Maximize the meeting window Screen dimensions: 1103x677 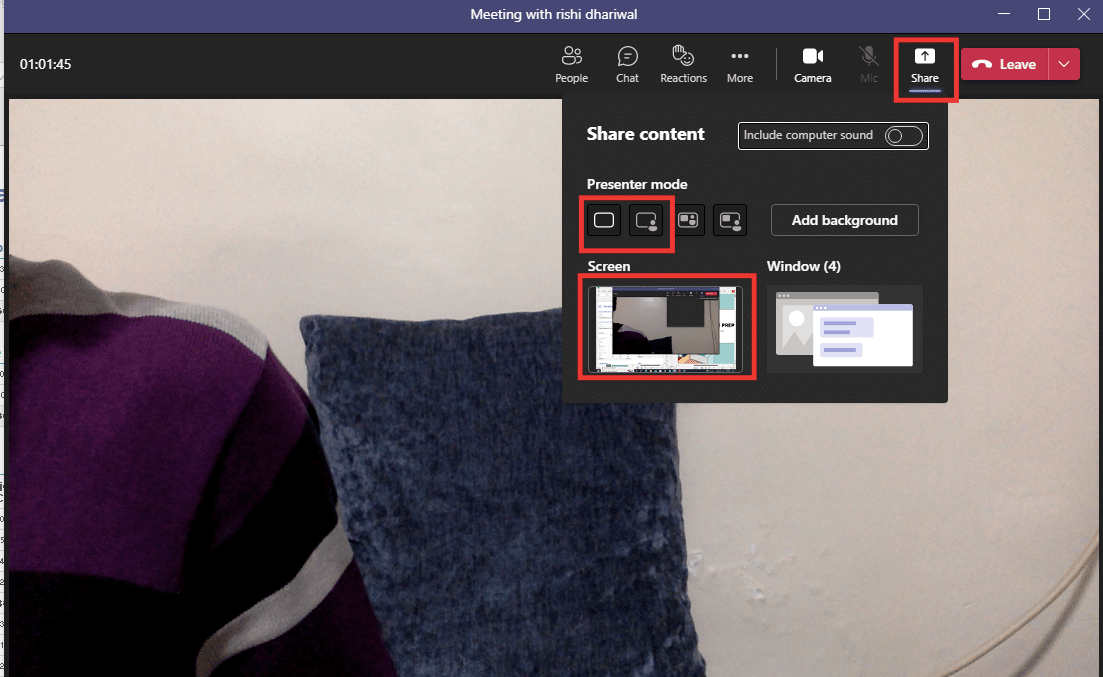(x=1043, y=14)
